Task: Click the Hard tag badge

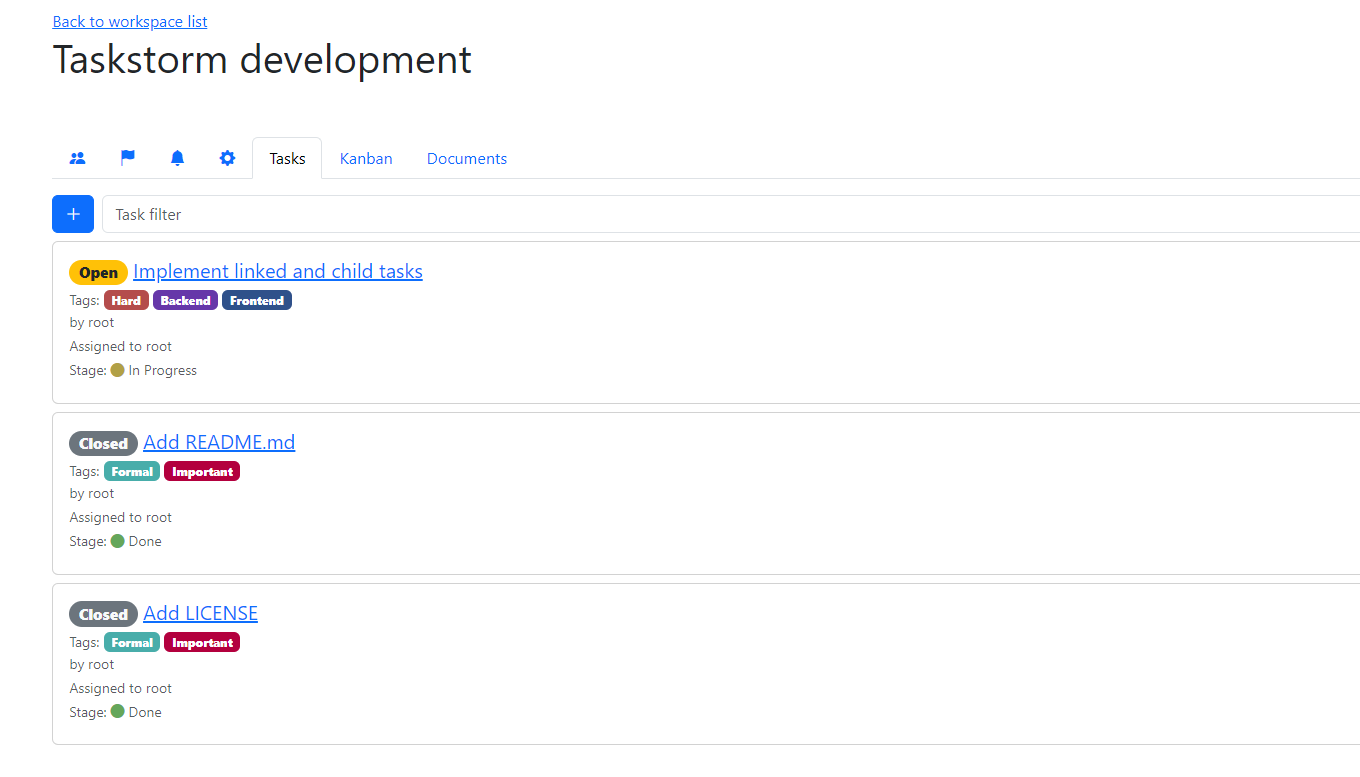Action: (126, 300)
